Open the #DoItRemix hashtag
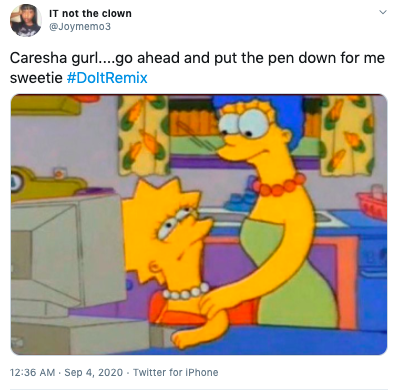Image resolution: width=395 pixels, height=390 pixels. tap(107, 78)
